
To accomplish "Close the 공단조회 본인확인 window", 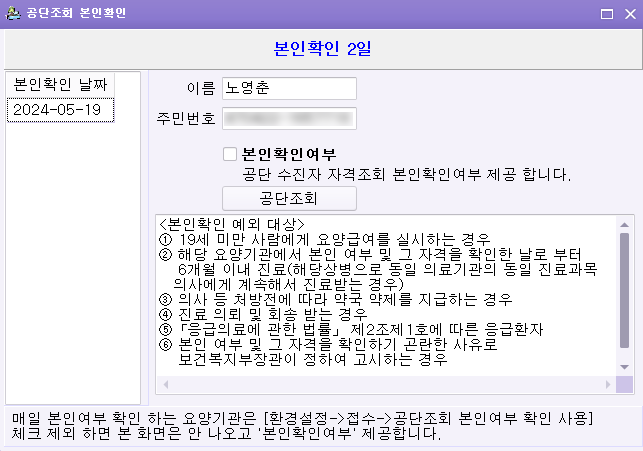I will (x=628, y=14).
